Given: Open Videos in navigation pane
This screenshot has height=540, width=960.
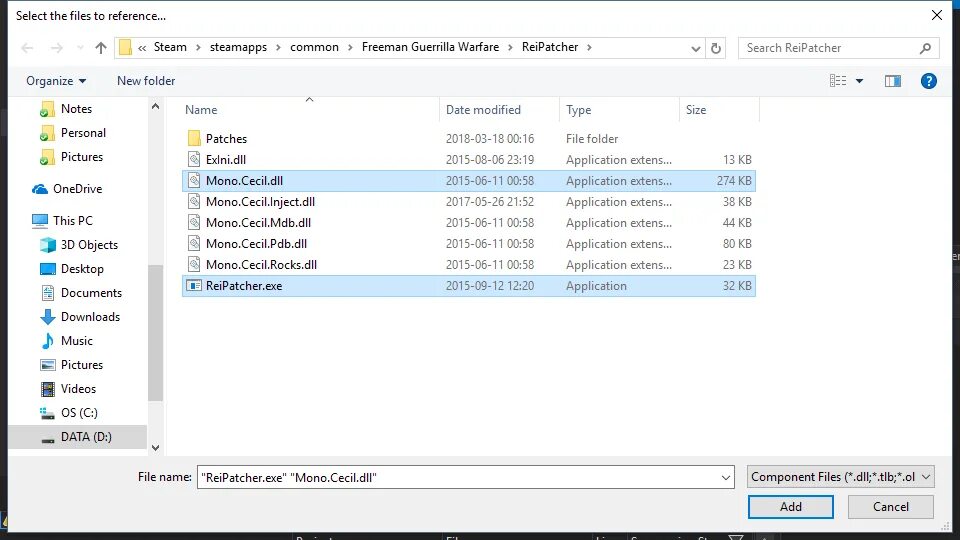Looking at the screenshot, I should (78, 389).
